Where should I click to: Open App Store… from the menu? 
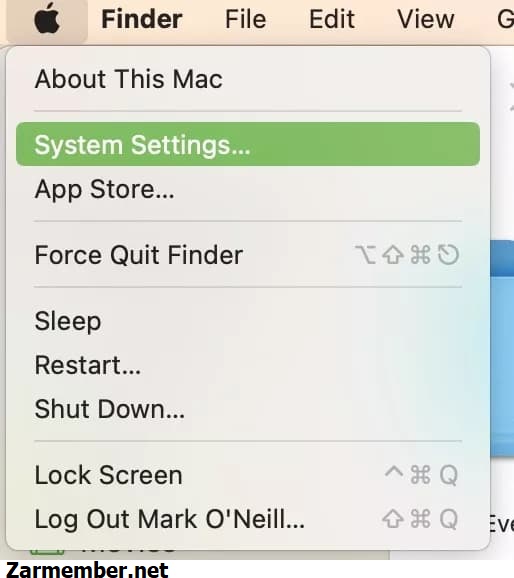coord(248,189)
